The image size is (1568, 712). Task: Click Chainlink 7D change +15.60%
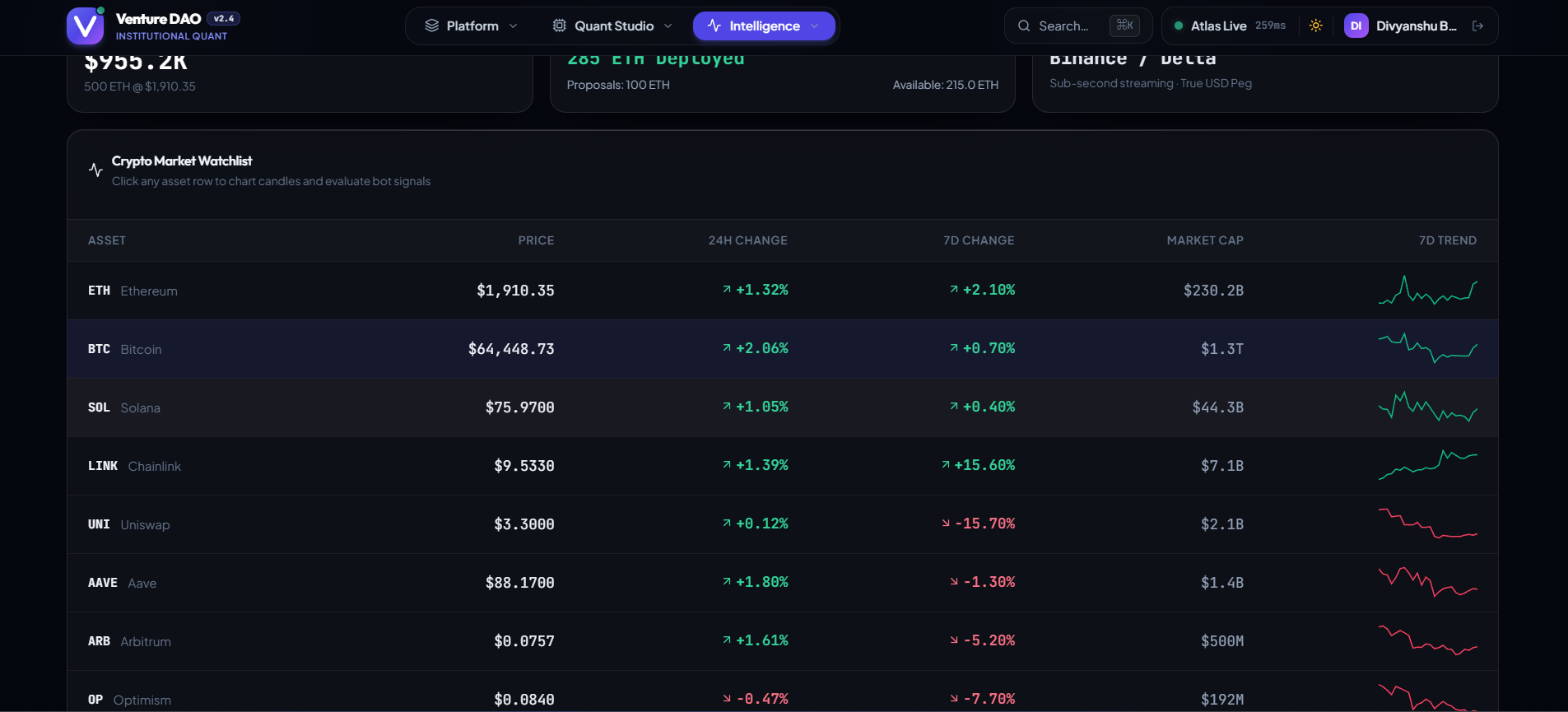point(984,465)
